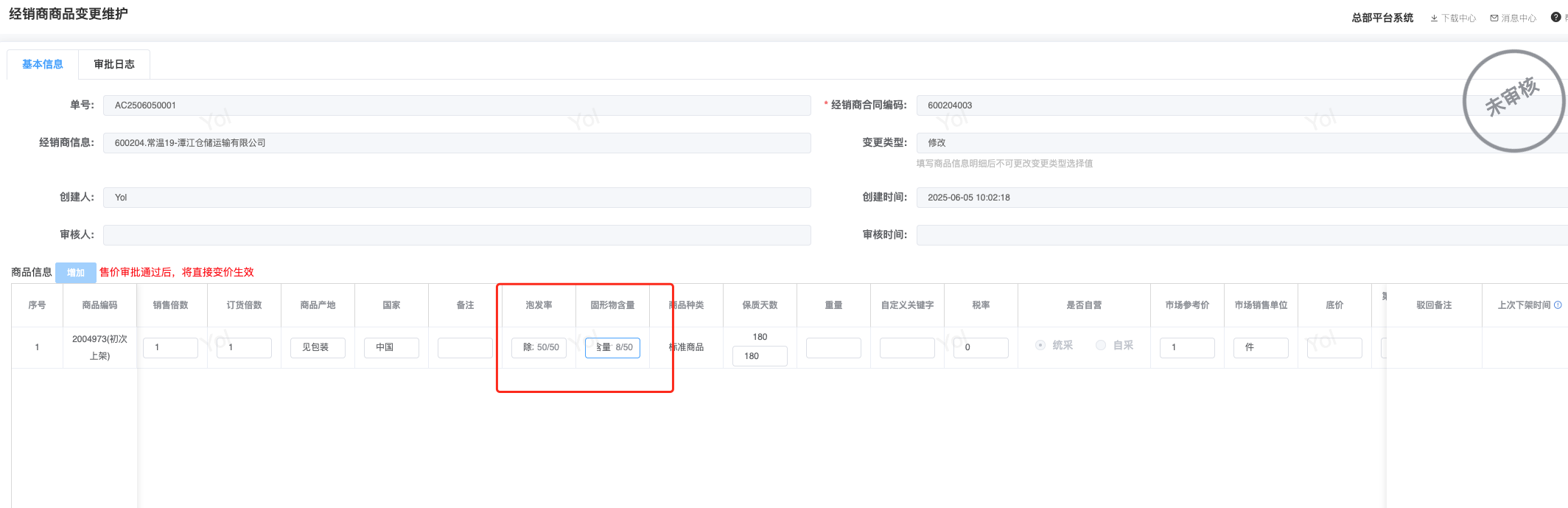Open the 经销商信息 selector field

pos(457,143)
